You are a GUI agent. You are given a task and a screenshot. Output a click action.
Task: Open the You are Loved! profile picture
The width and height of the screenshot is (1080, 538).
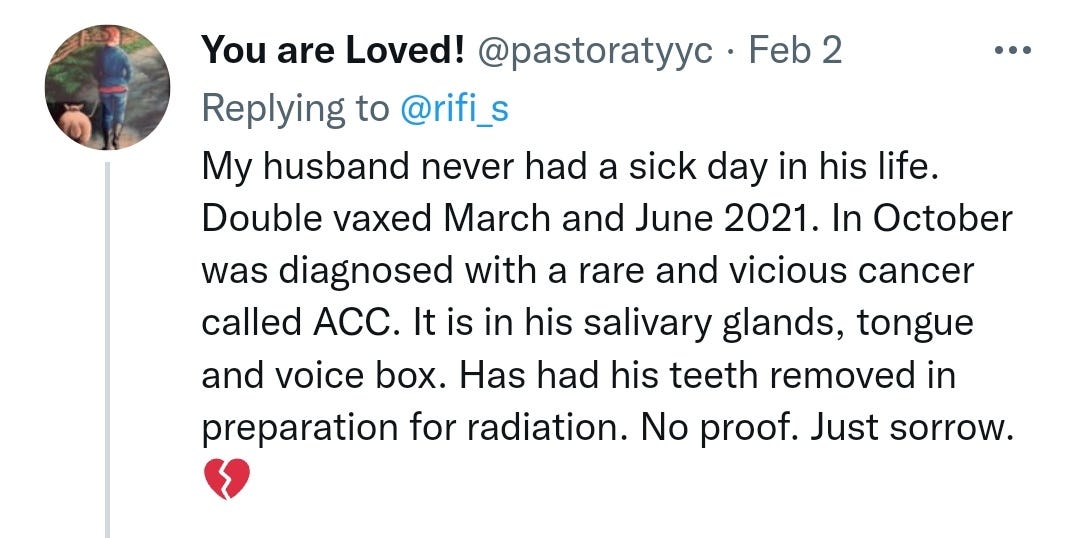[107, 87]
